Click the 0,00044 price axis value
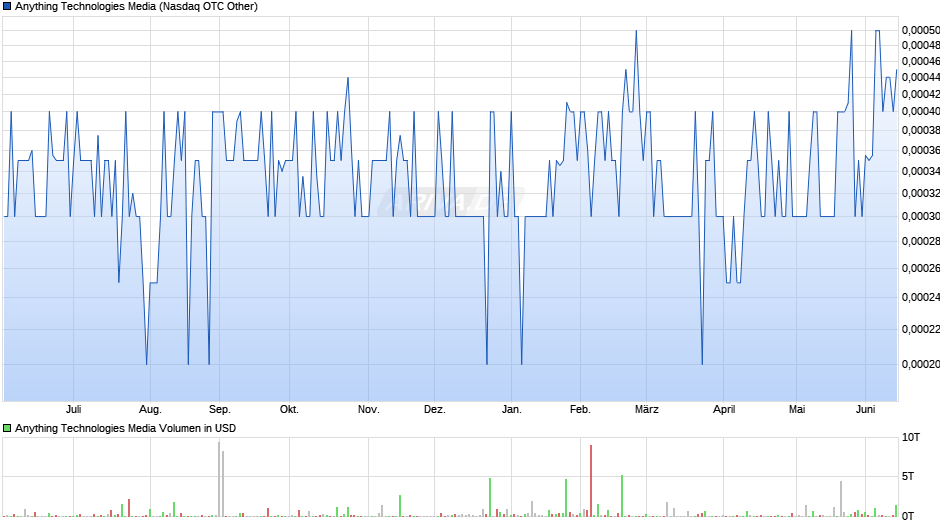The image size is (940, 526). (920, 77)
